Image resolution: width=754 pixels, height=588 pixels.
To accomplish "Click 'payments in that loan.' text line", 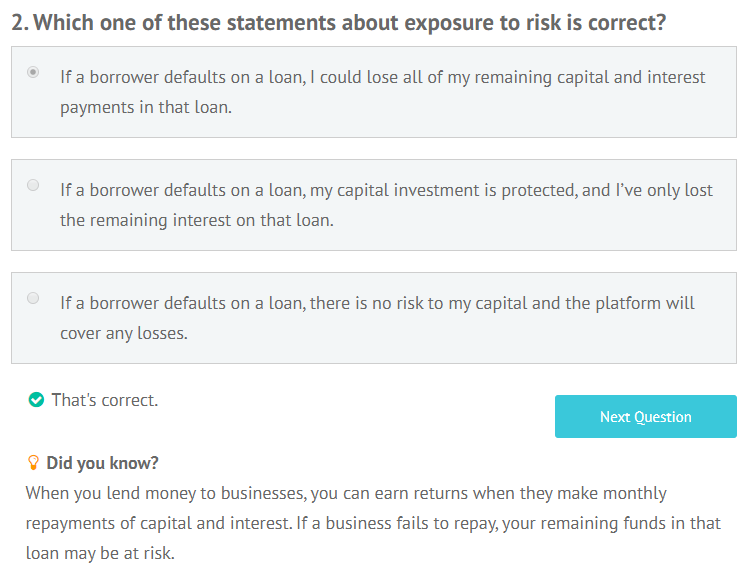I will click(146, 108).
